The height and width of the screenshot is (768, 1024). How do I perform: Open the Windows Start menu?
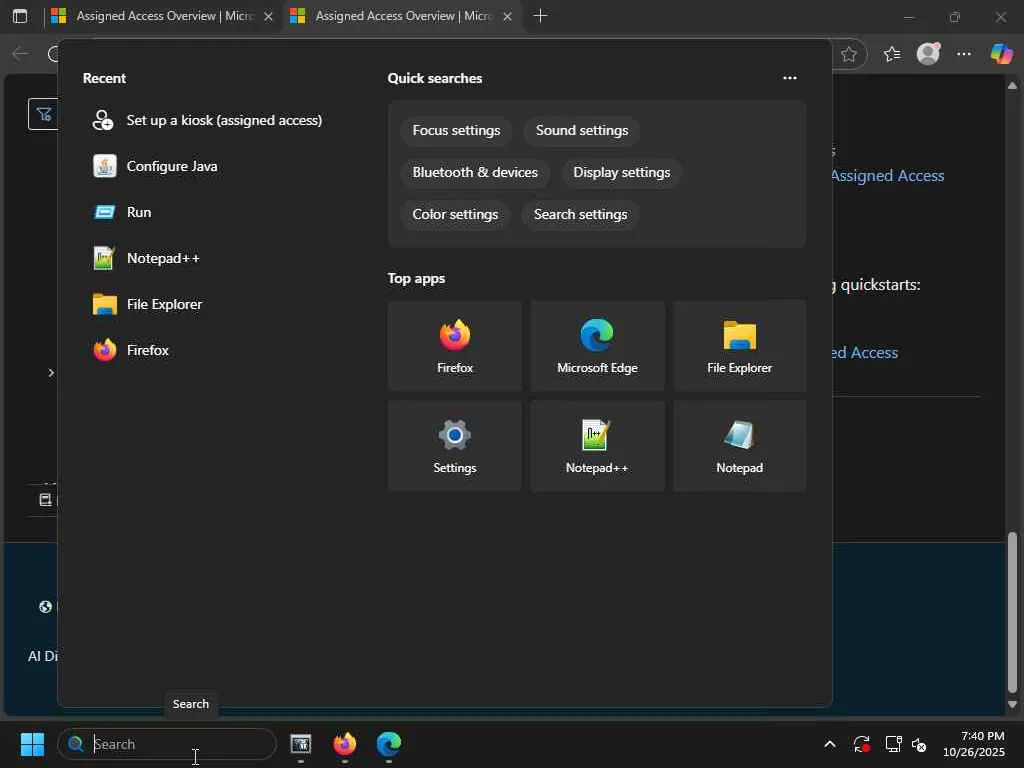pyautogui.click(x=32, y=744)
